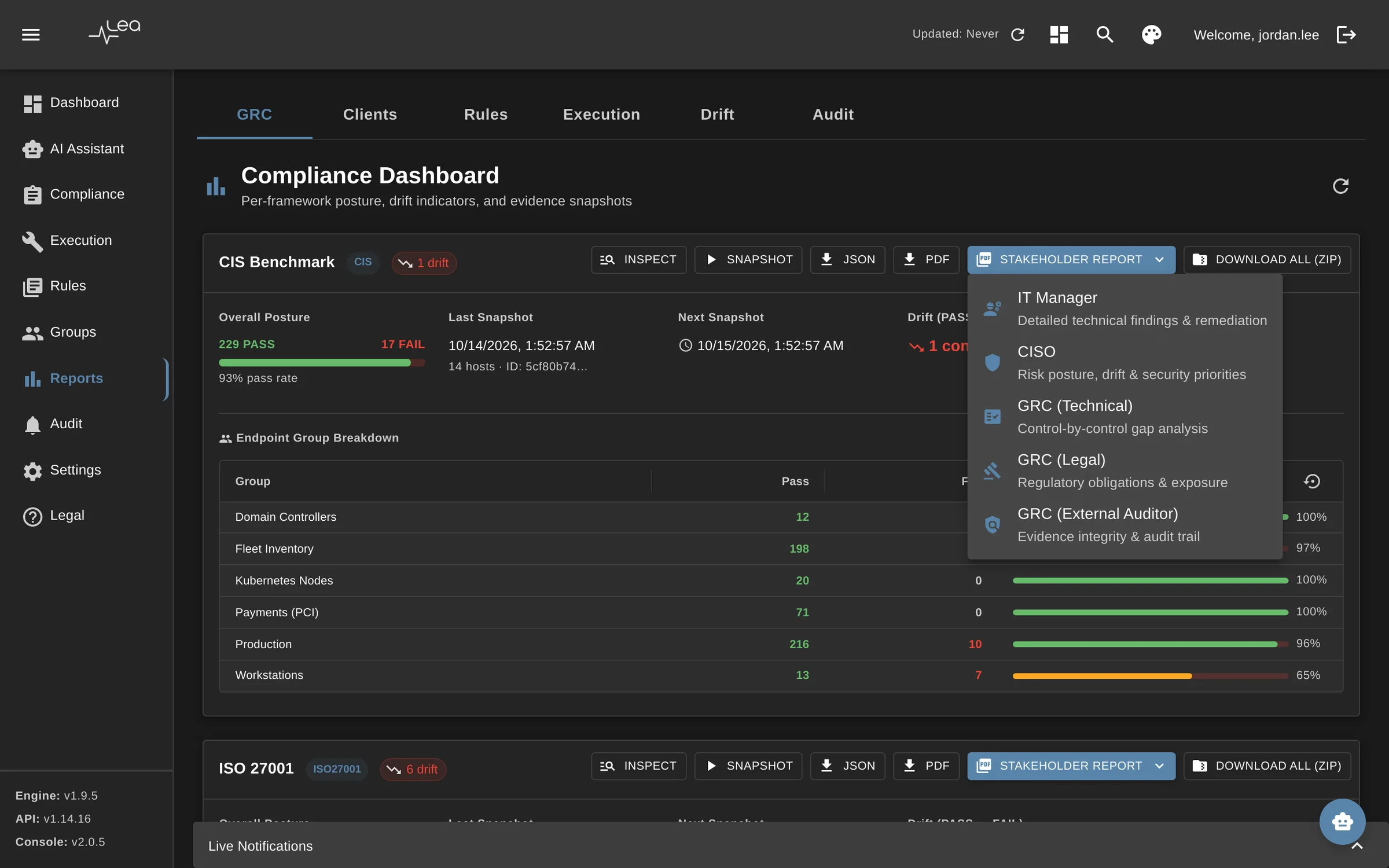This screenshot has width=1389, height=868.
Task: Collapse CIS Stakeholder Report dropdown
Action: [1071, 260]
